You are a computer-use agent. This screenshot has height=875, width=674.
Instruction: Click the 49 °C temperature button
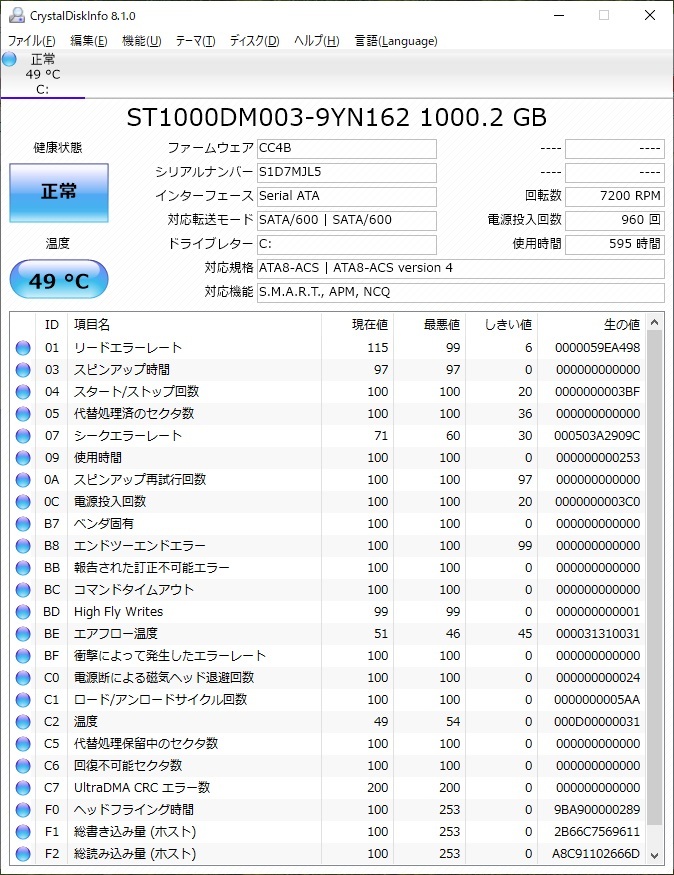coord(59,280)
